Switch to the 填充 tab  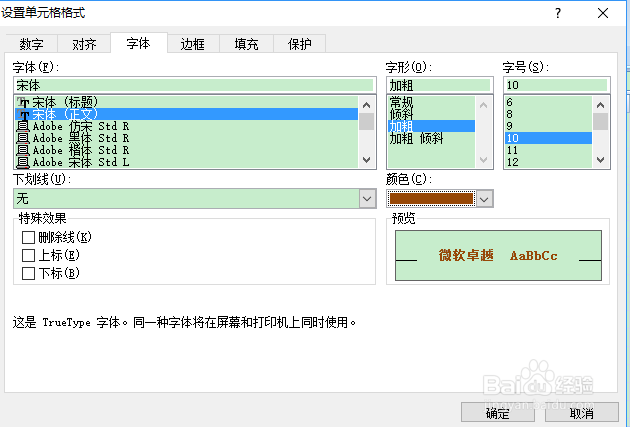(x=246, y=43)
